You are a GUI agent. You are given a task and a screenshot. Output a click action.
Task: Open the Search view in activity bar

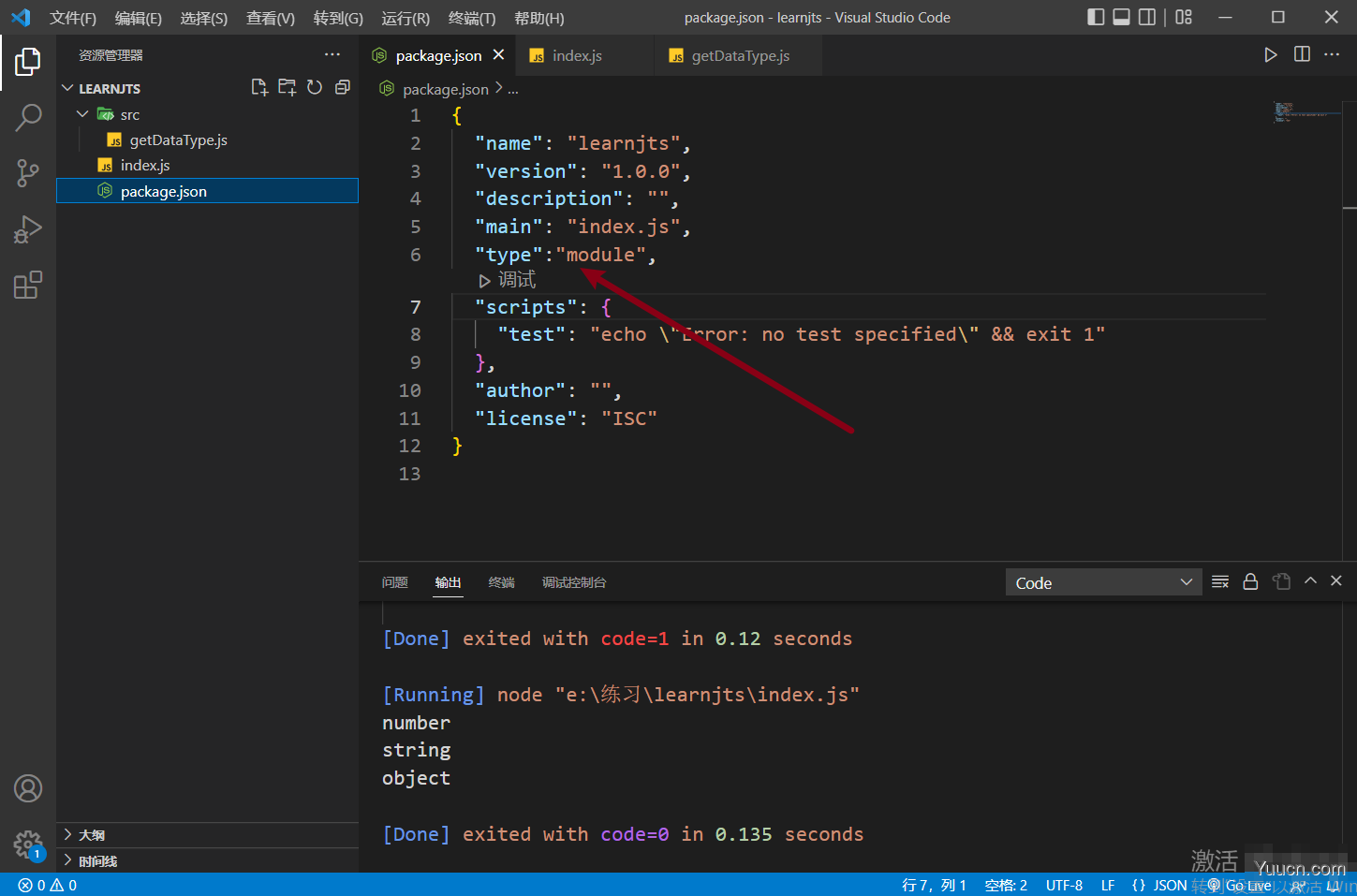tap(28, 118)
